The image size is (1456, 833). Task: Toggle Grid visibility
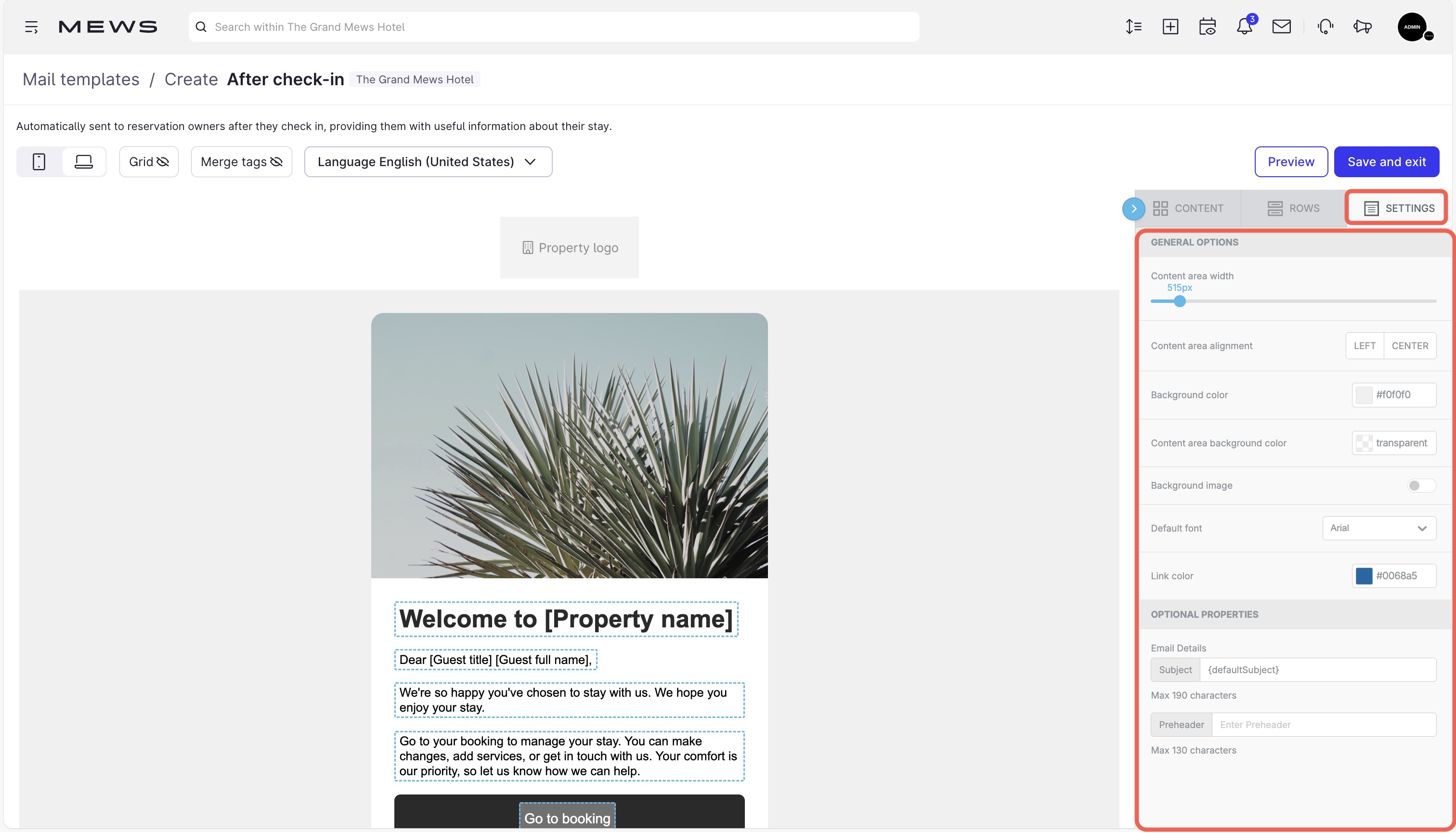pos(149,162)
